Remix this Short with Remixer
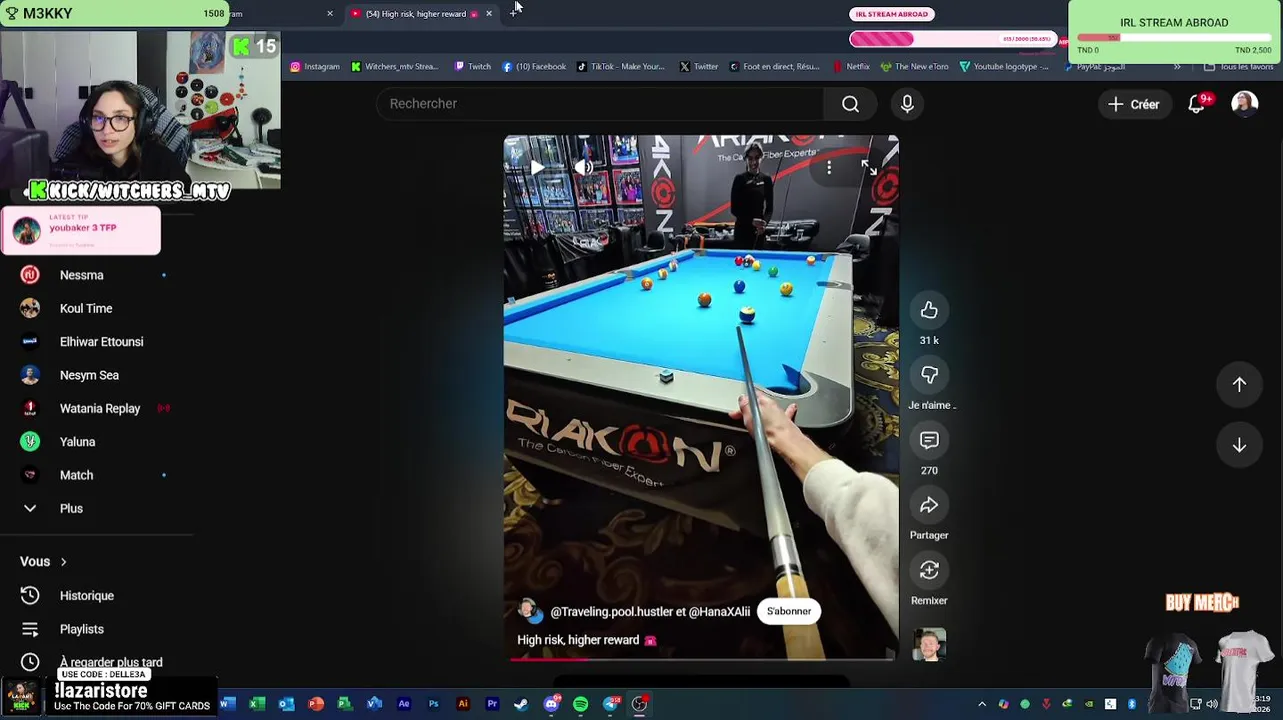This screenshot has height=720, width=1283. pyautogui.click(x=929, y=570)
